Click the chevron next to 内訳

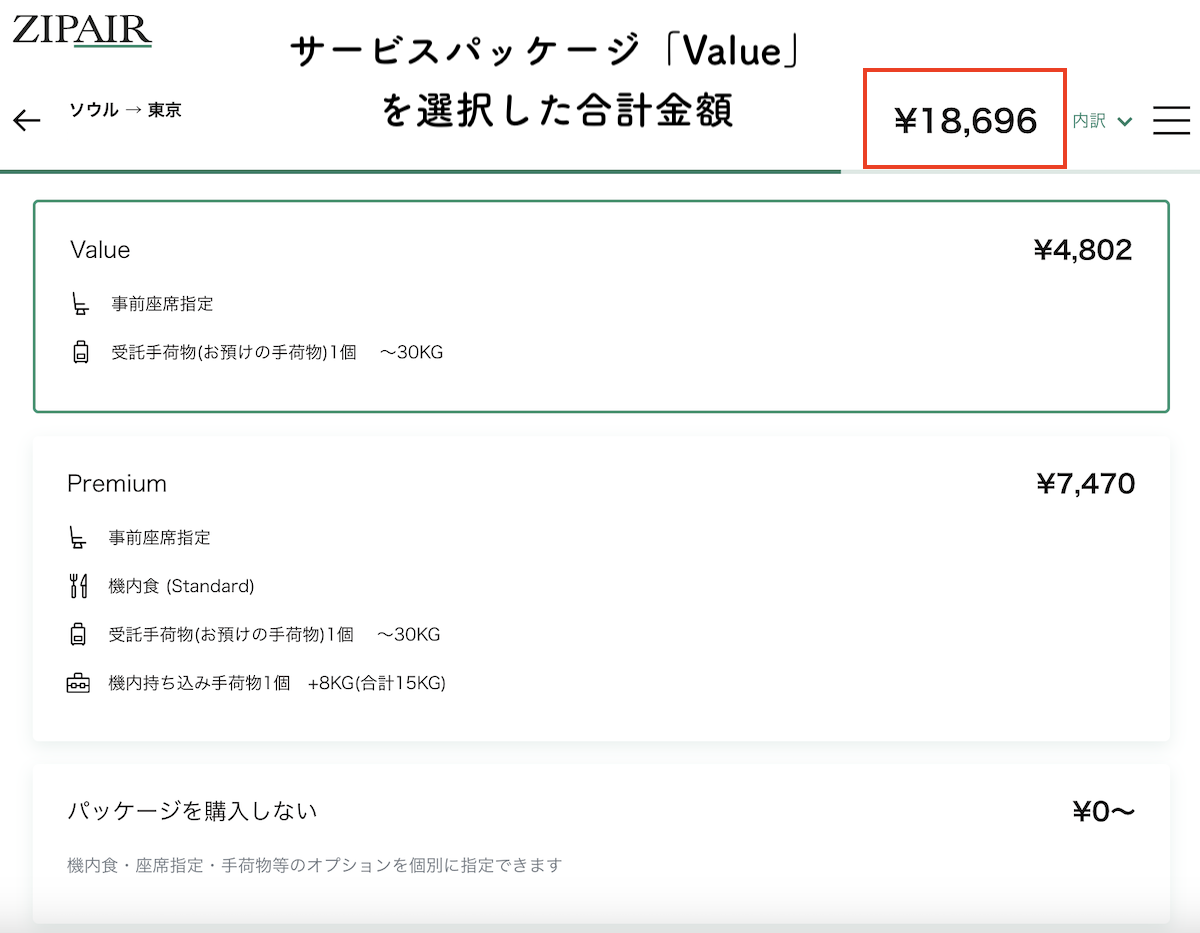pos(1123,120)
